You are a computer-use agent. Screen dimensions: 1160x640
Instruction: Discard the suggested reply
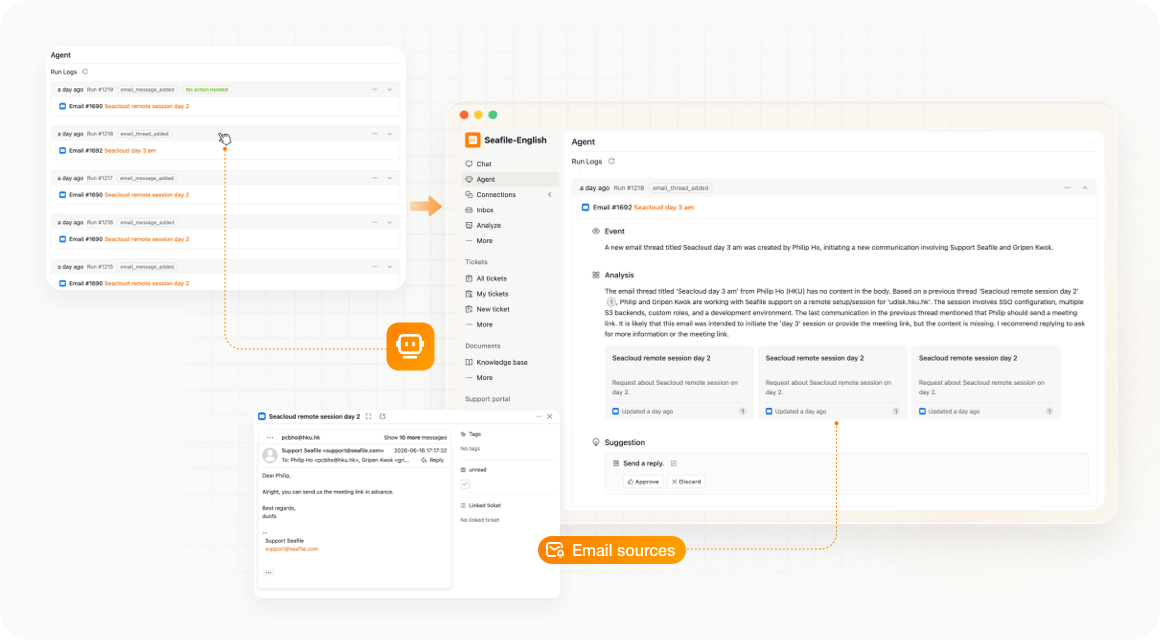click(687, 482)
